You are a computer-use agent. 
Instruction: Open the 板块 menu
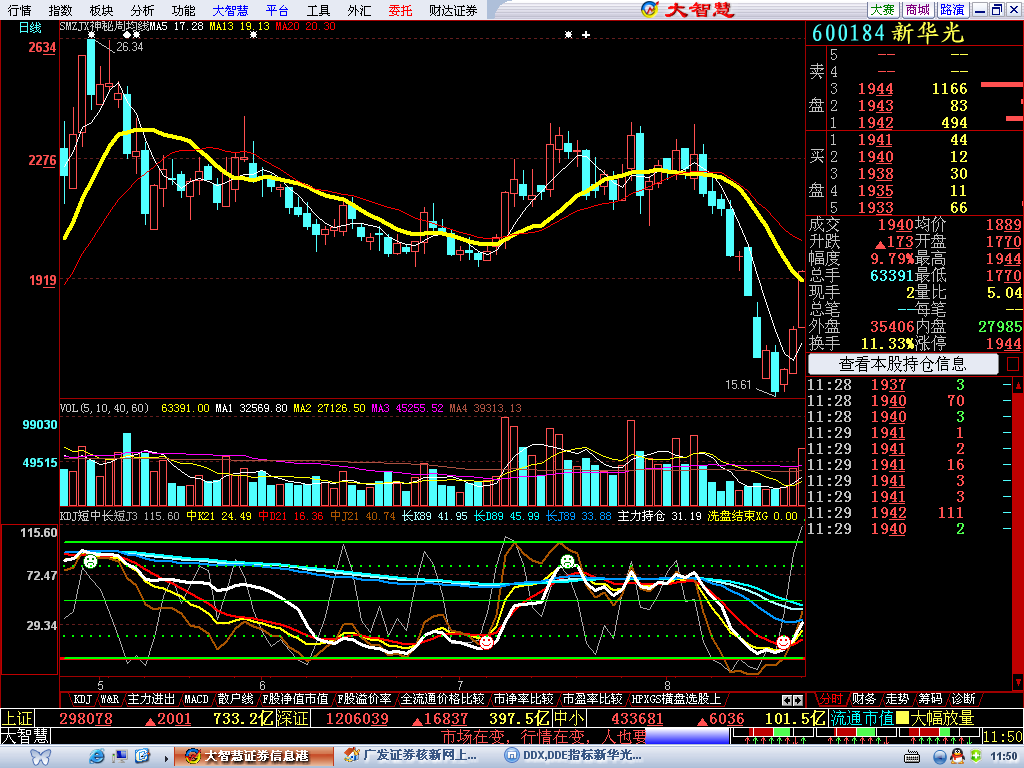tap(101, 10)
